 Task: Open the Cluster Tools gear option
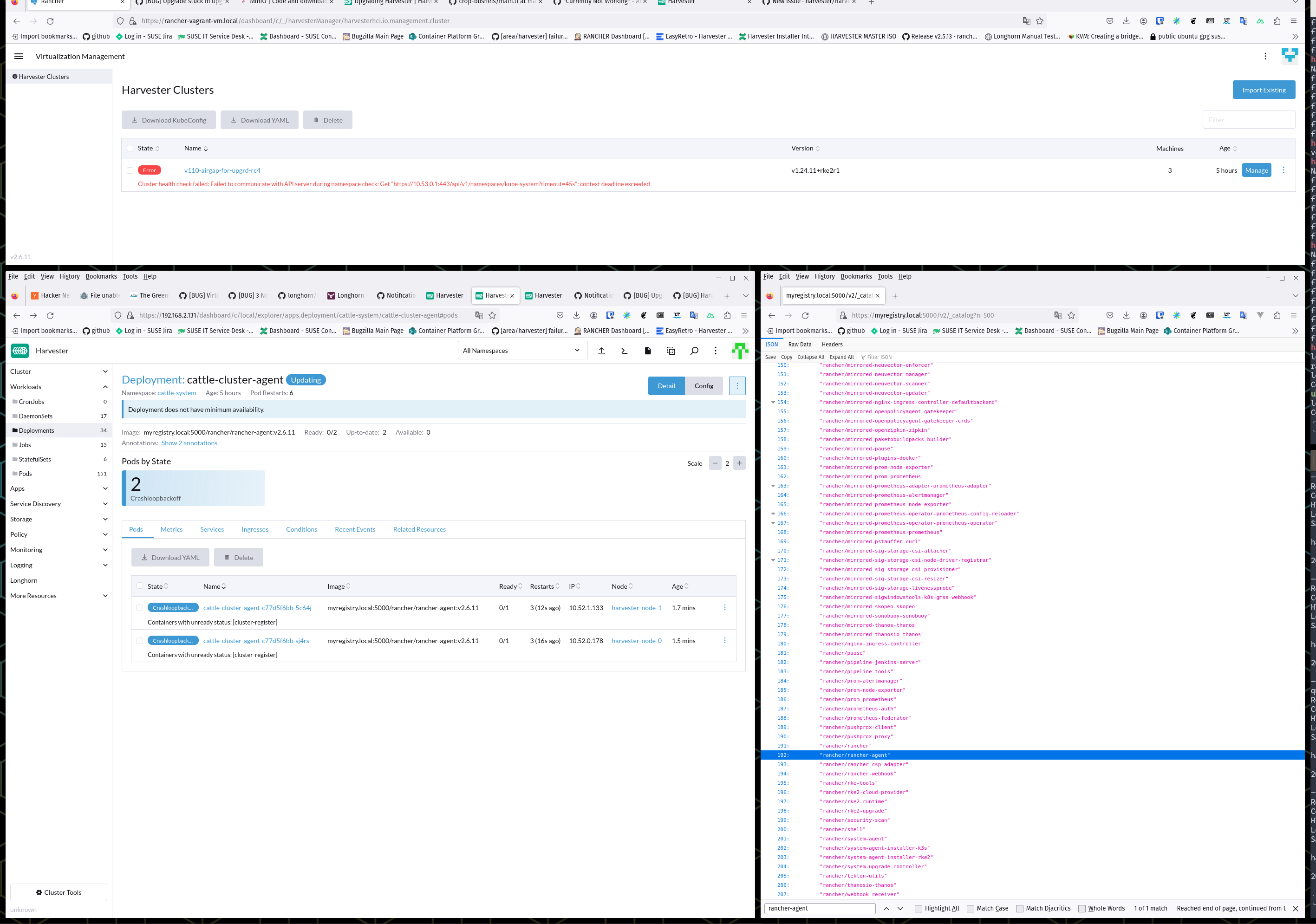point(58,892)
